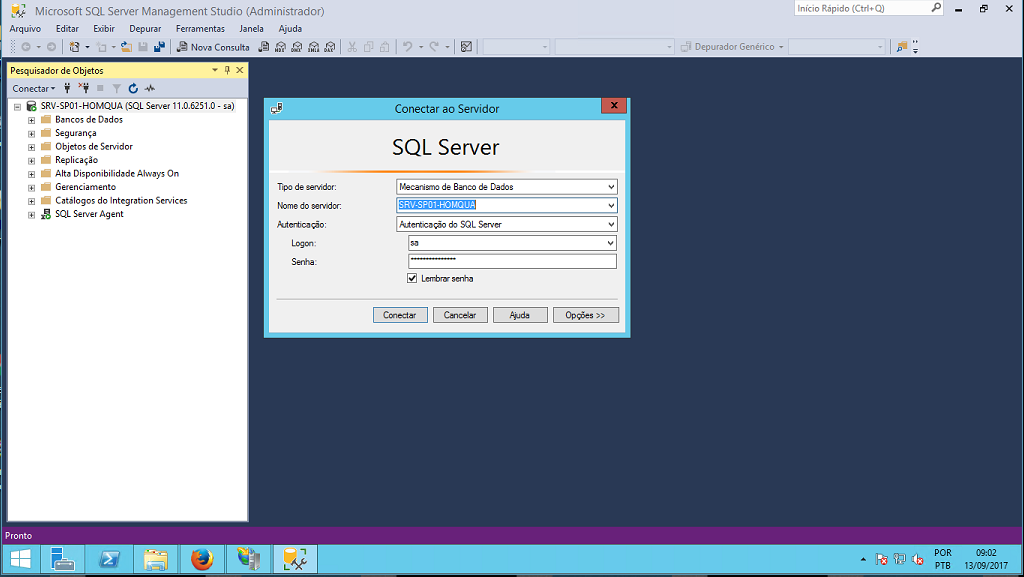Uncheck the Lembrar senha checkbox
Image resolution: width=1024 pixels, height=577 pixels.
(412, 278)
